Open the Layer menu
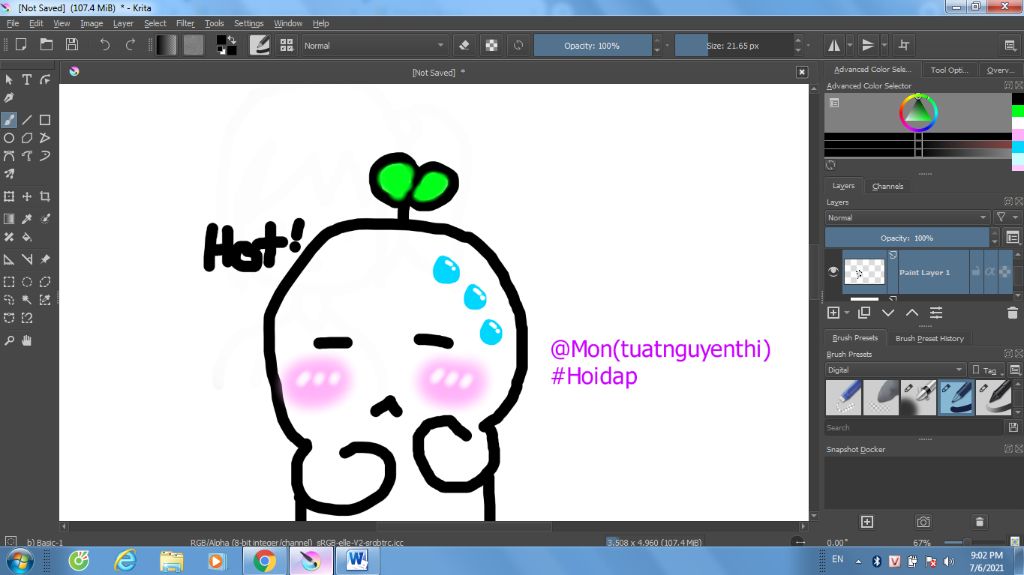The width and height of the screenshot is (1024, 575). click(x=123, y=23)
